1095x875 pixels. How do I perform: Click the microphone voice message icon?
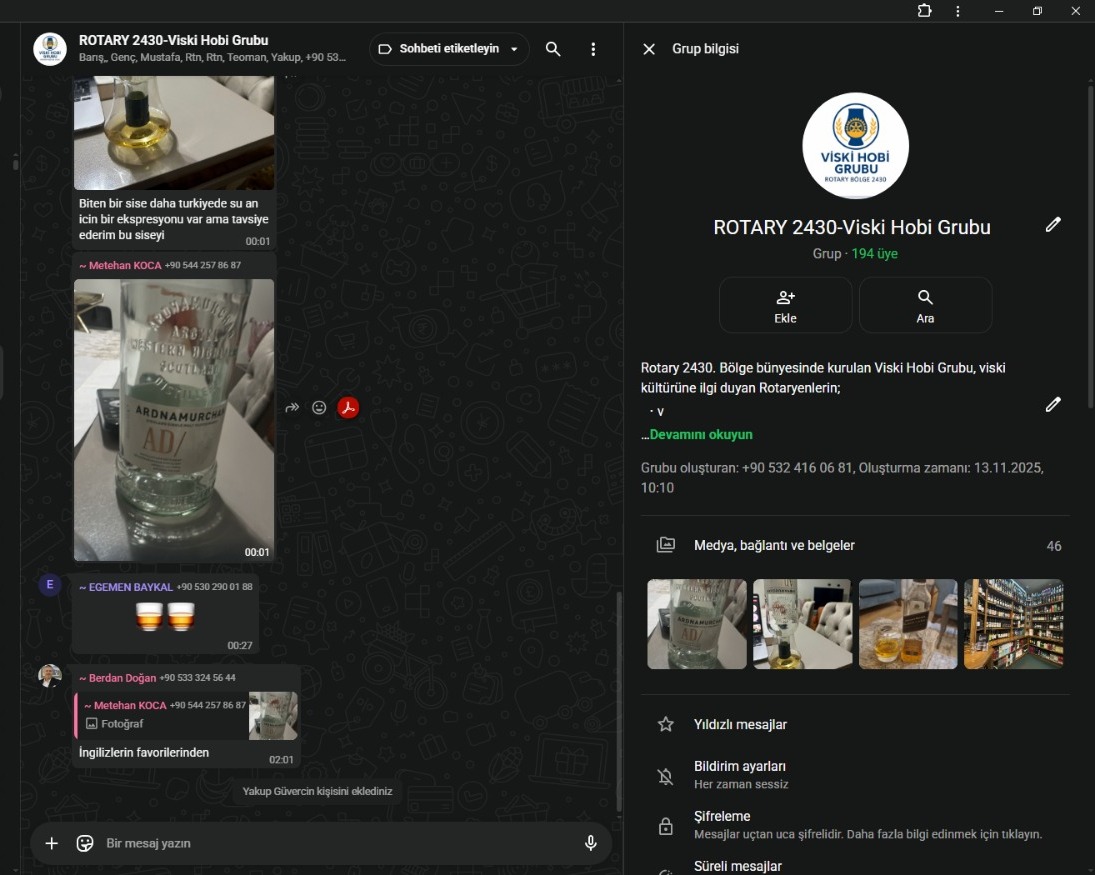pyautogui.click(x=591, y=843)
